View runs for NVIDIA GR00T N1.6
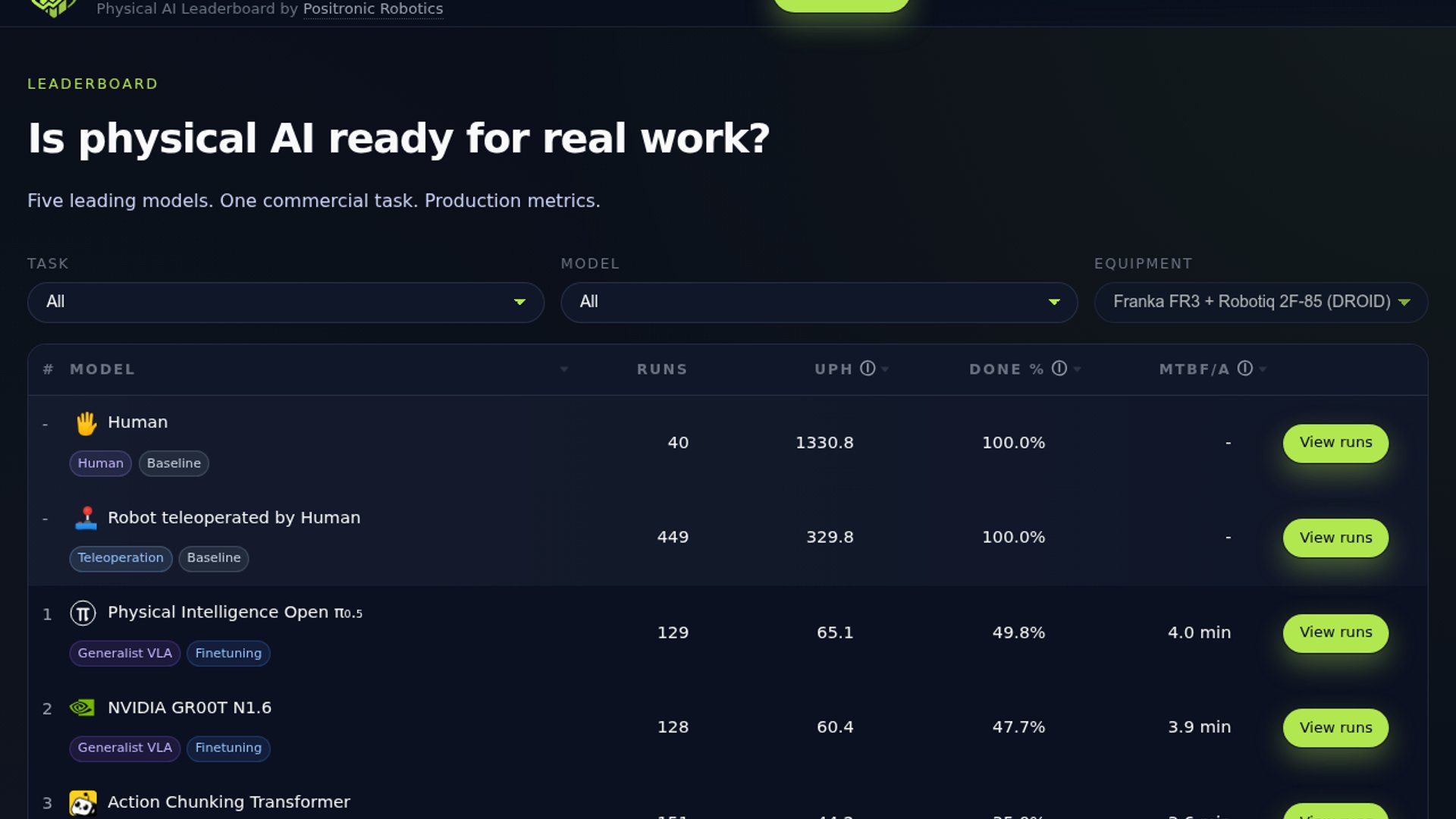 [x=1335, y=727]
